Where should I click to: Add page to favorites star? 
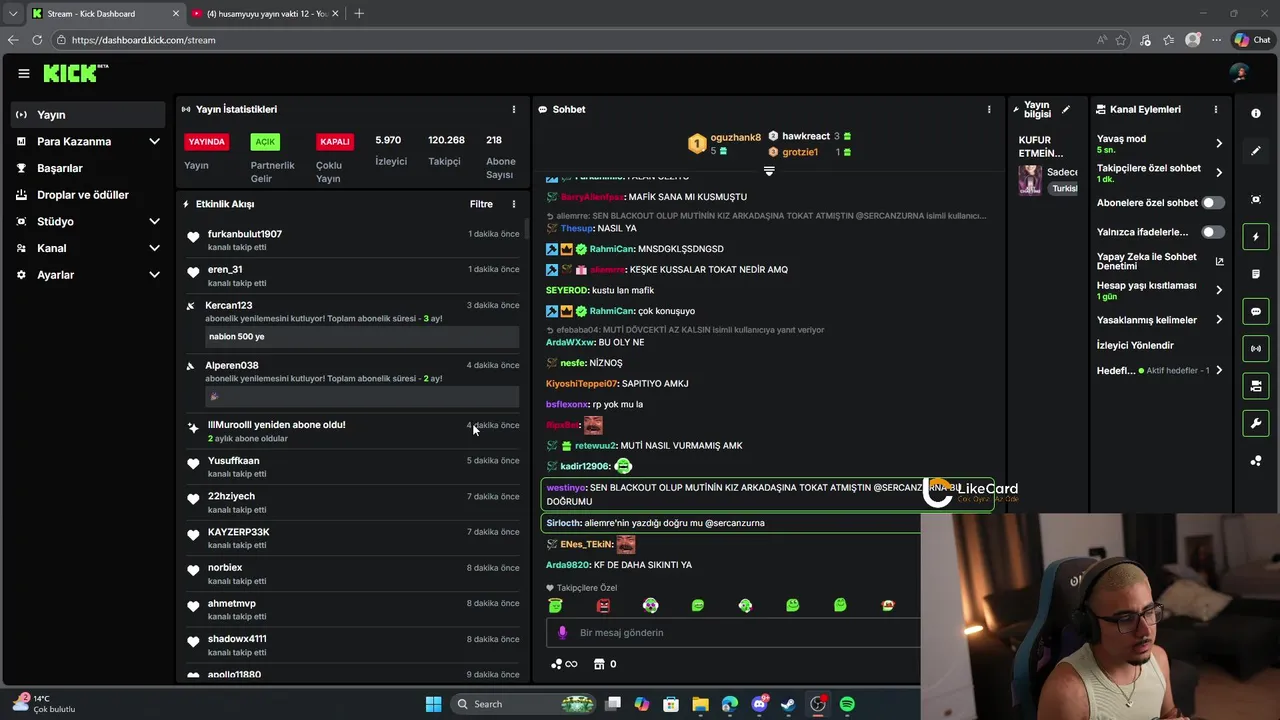coord(1121,40)
